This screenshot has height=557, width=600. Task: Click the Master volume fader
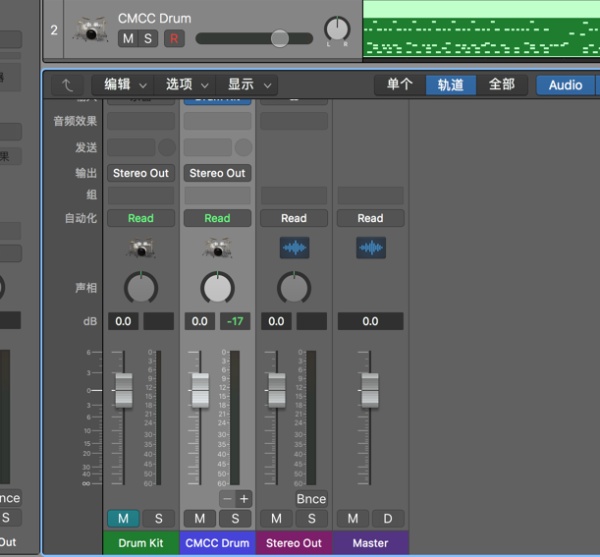click(x=370, y=390)
